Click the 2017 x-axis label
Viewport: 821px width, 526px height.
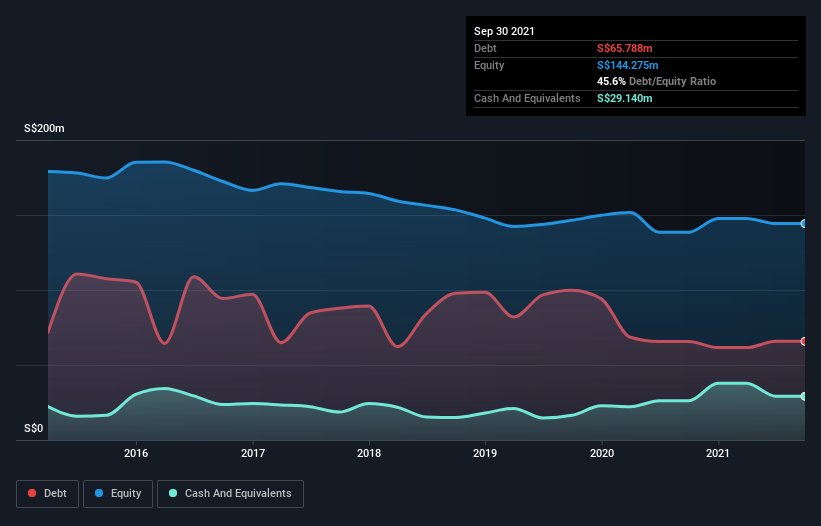[x=253, y=453]
